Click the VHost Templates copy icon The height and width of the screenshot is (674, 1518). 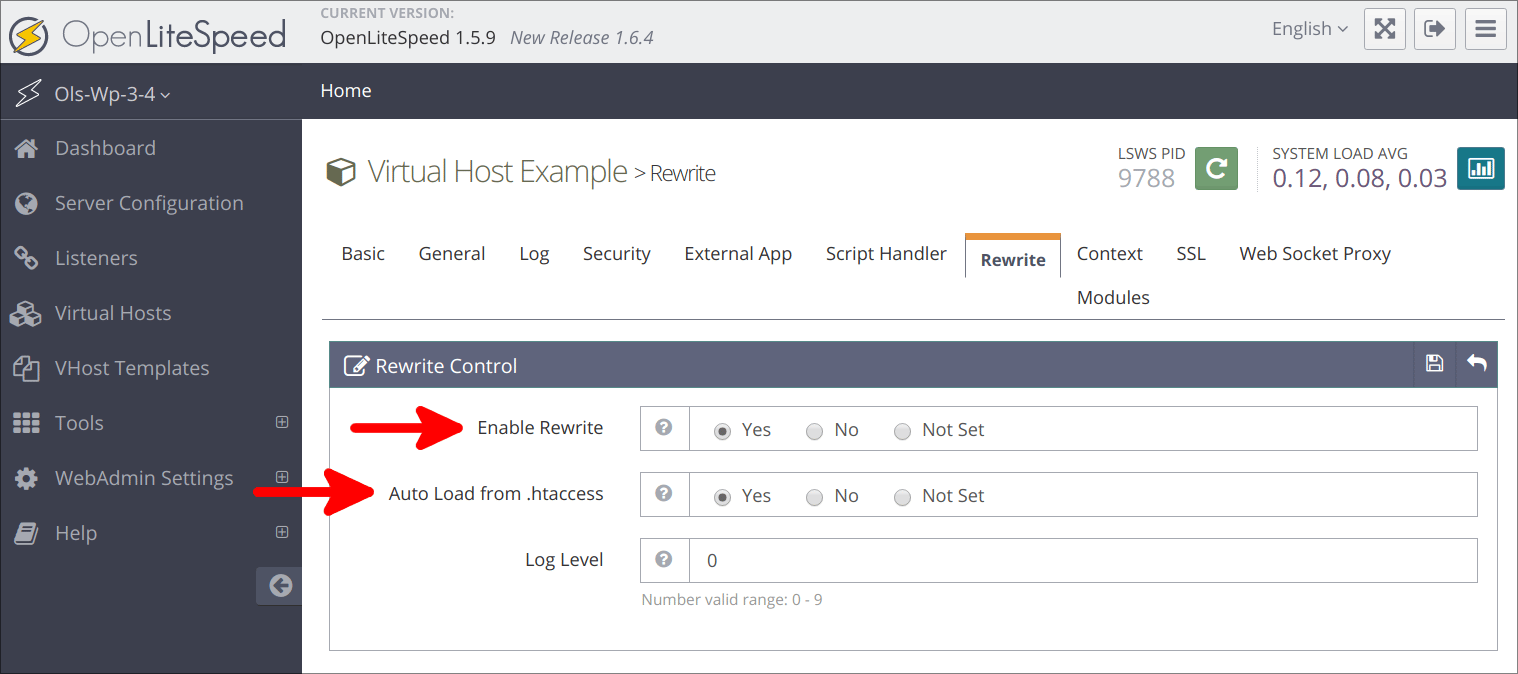tap(26, 368)
